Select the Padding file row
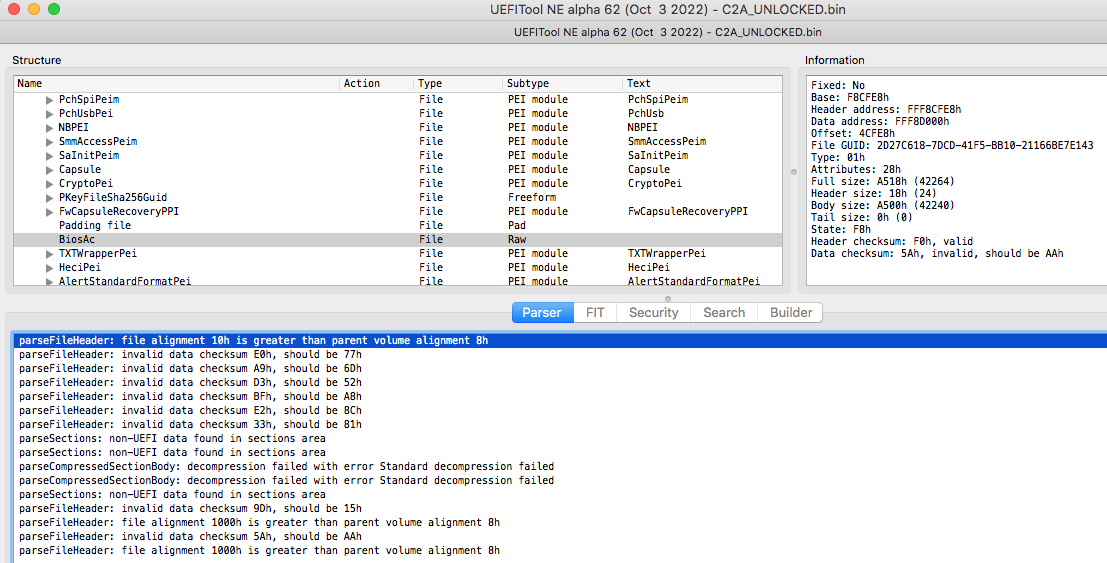Image resolution: width=1107 pixels, height=563 pixels. (x=398, y=225)
